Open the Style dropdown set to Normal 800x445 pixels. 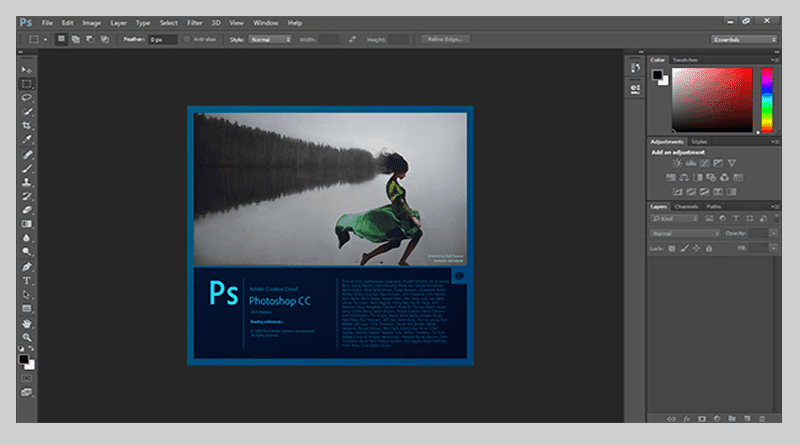(x=270, y=39)
